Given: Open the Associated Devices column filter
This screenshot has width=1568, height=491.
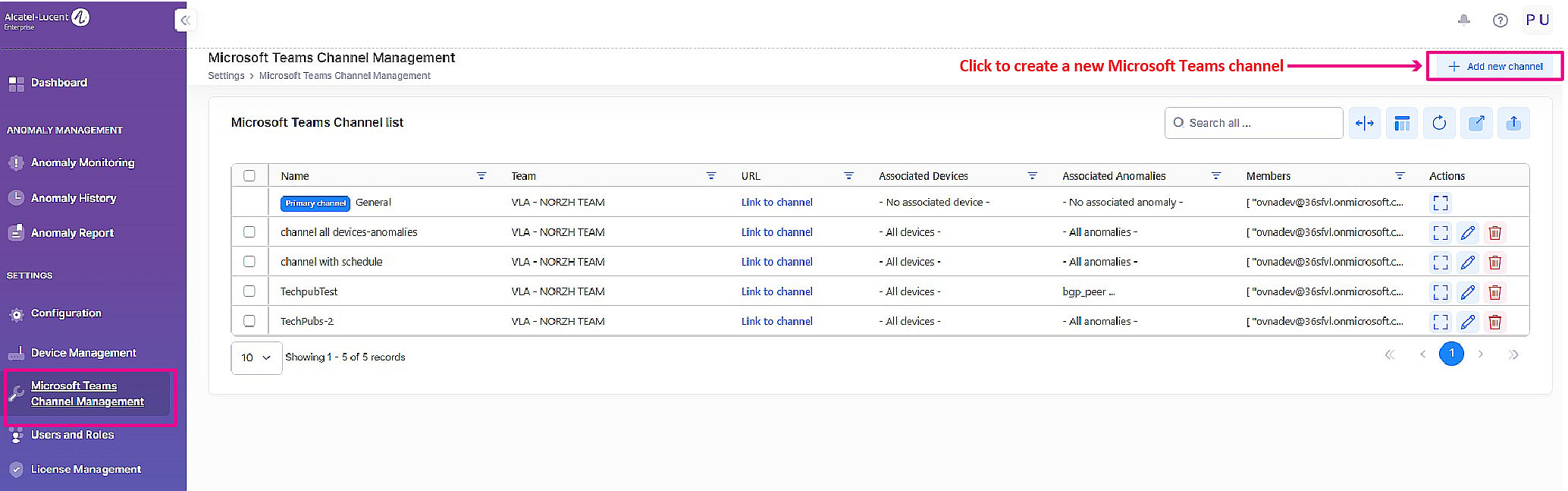Looking at the screenshot, I should pyautogui.click(x=1032, y=176).
